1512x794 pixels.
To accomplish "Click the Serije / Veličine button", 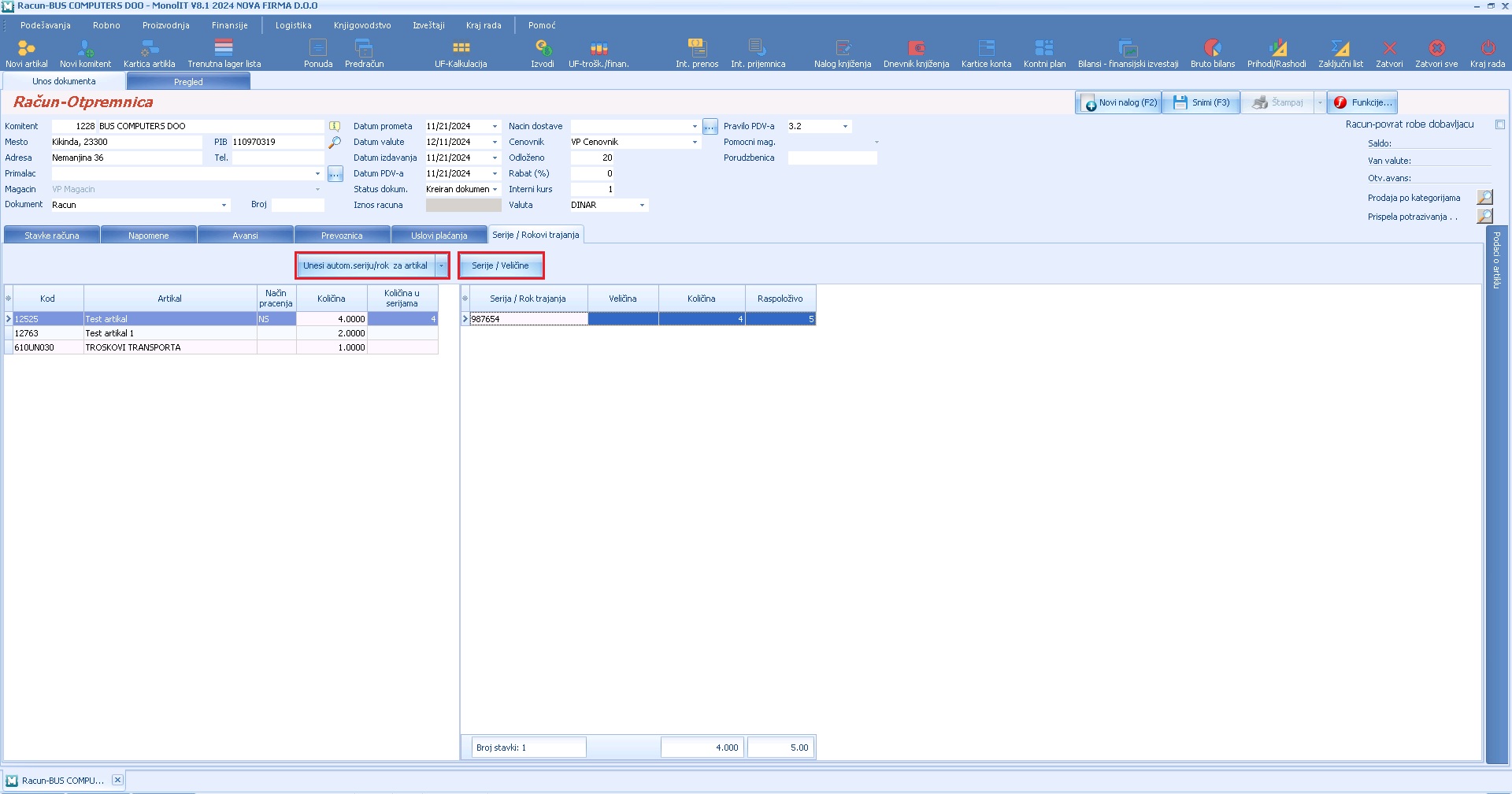I will pyautogui.click(x=500, y=265).
